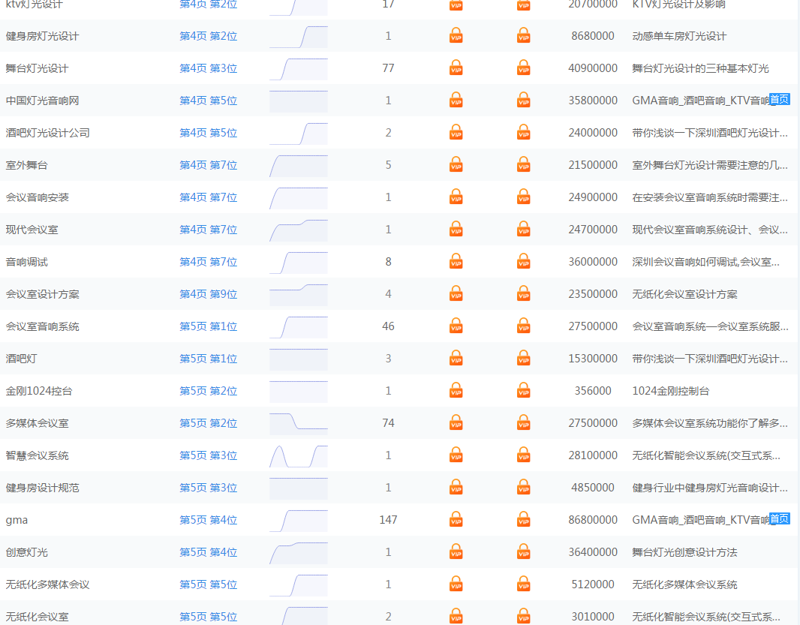This screenshot has width=800, height=625.
Task: Open the 第4页 第9位 ranking for 会议室设计方案
Action: pos(208,294)
